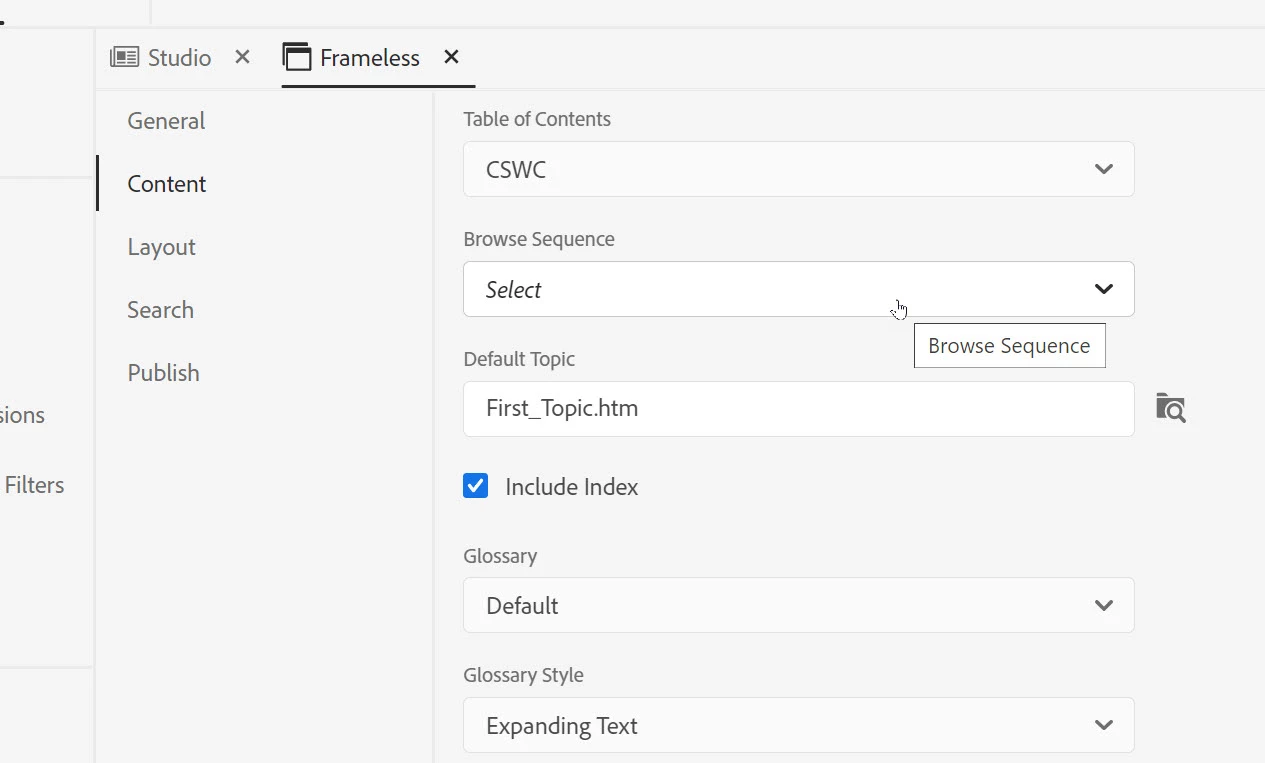Uncheck the Include Index checkbox
This screenshot has width=1265, height=763.
pyautogui.click(x=476, y=487)
